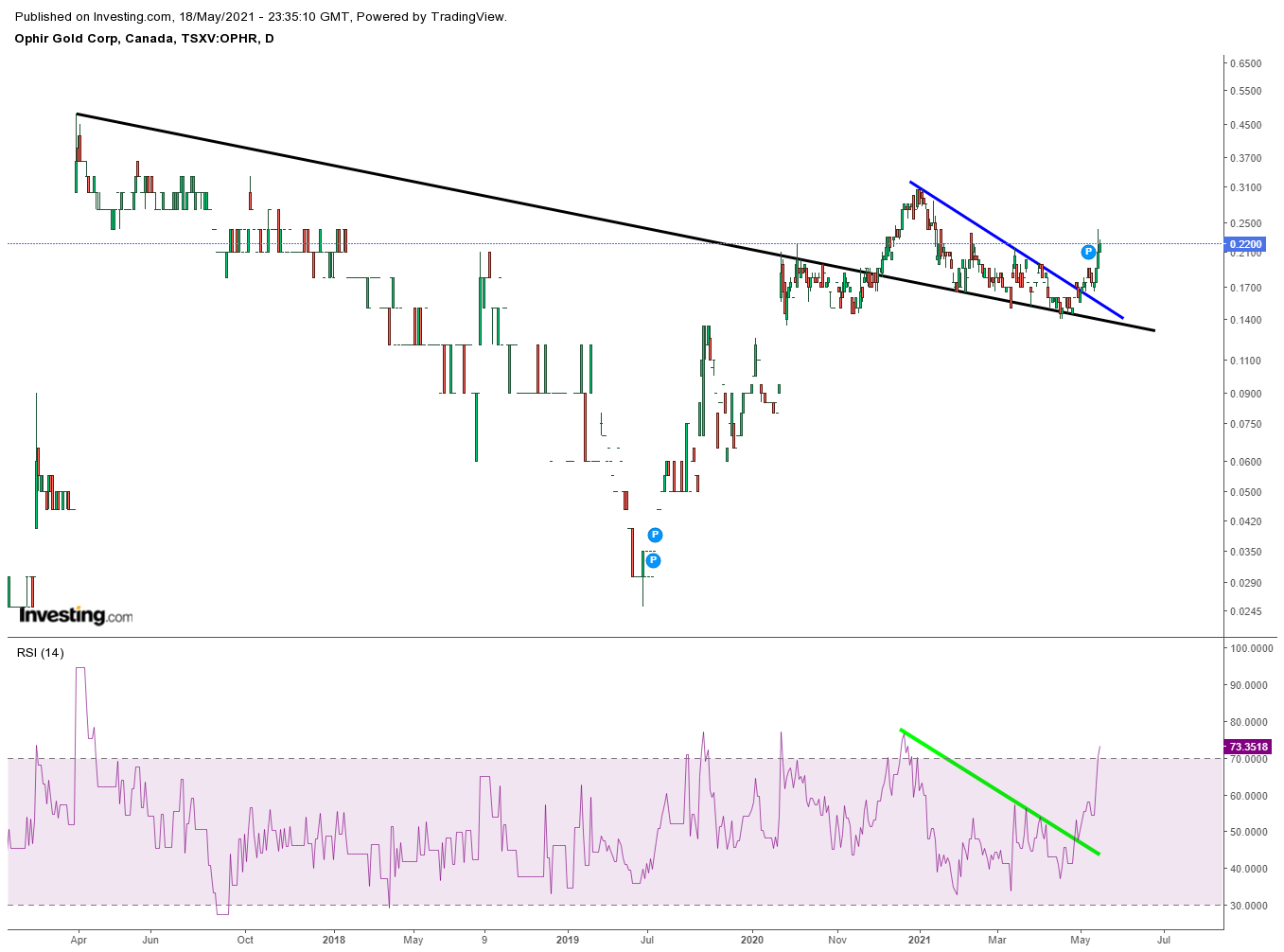
Task: Click the 2020 year label on the time axis
Action: (x=752, y=940)
